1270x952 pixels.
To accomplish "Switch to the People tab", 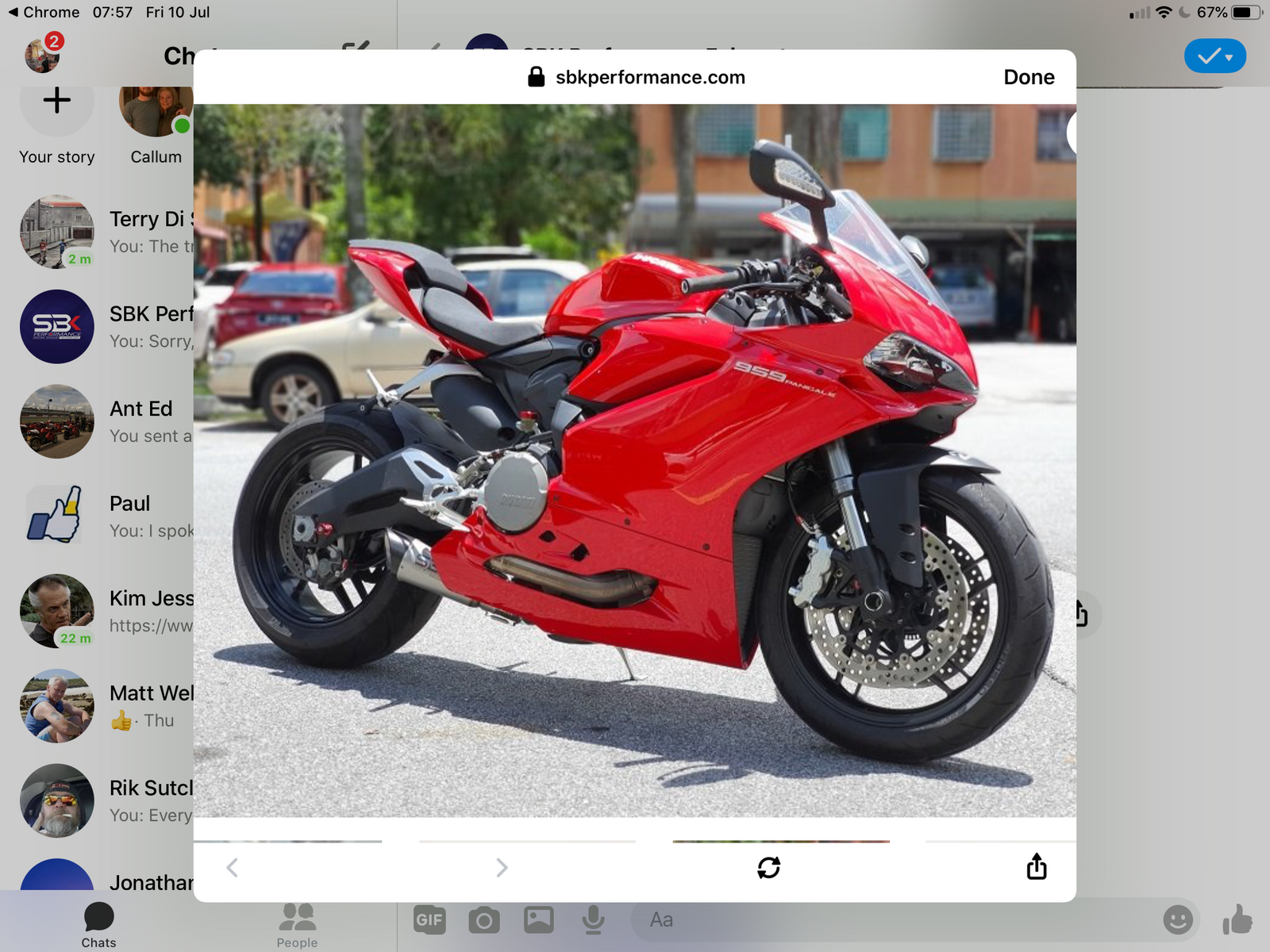I will click(297, 925).
